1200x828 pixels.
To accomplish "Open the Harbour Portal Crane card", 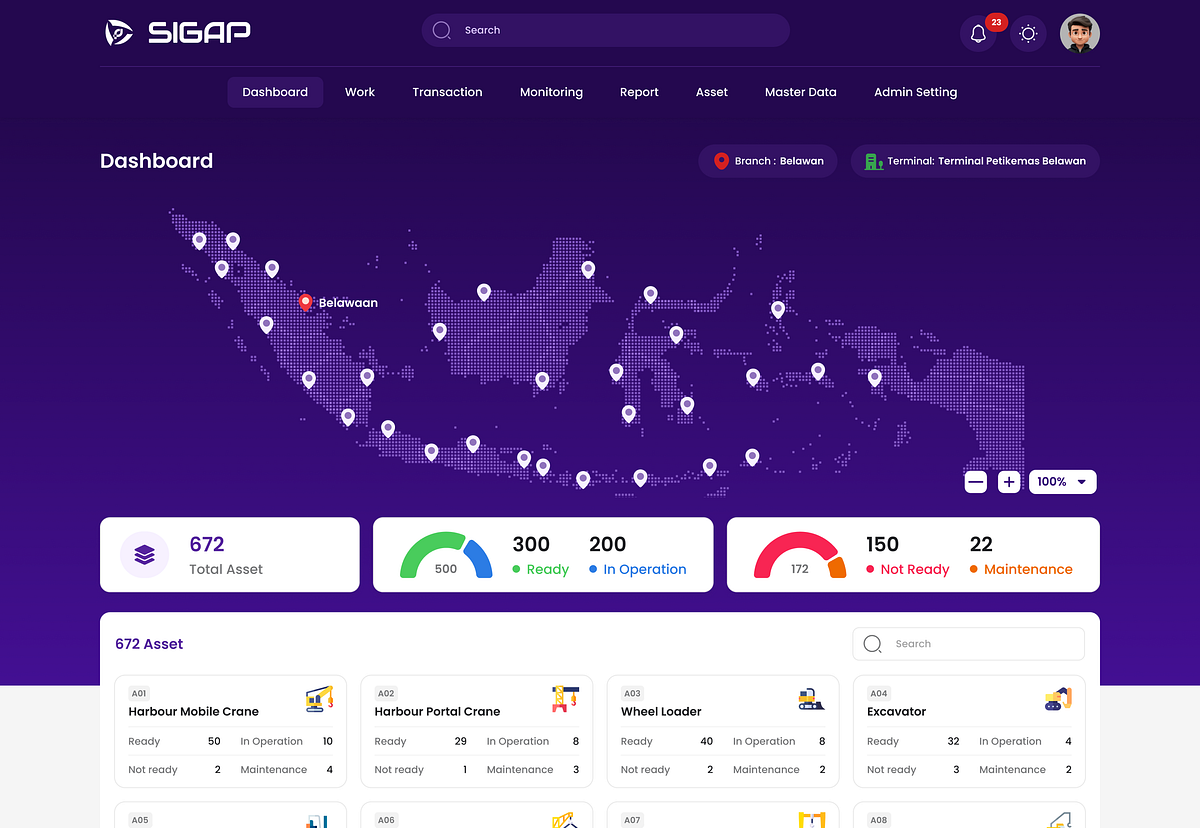I will (477, 731).
